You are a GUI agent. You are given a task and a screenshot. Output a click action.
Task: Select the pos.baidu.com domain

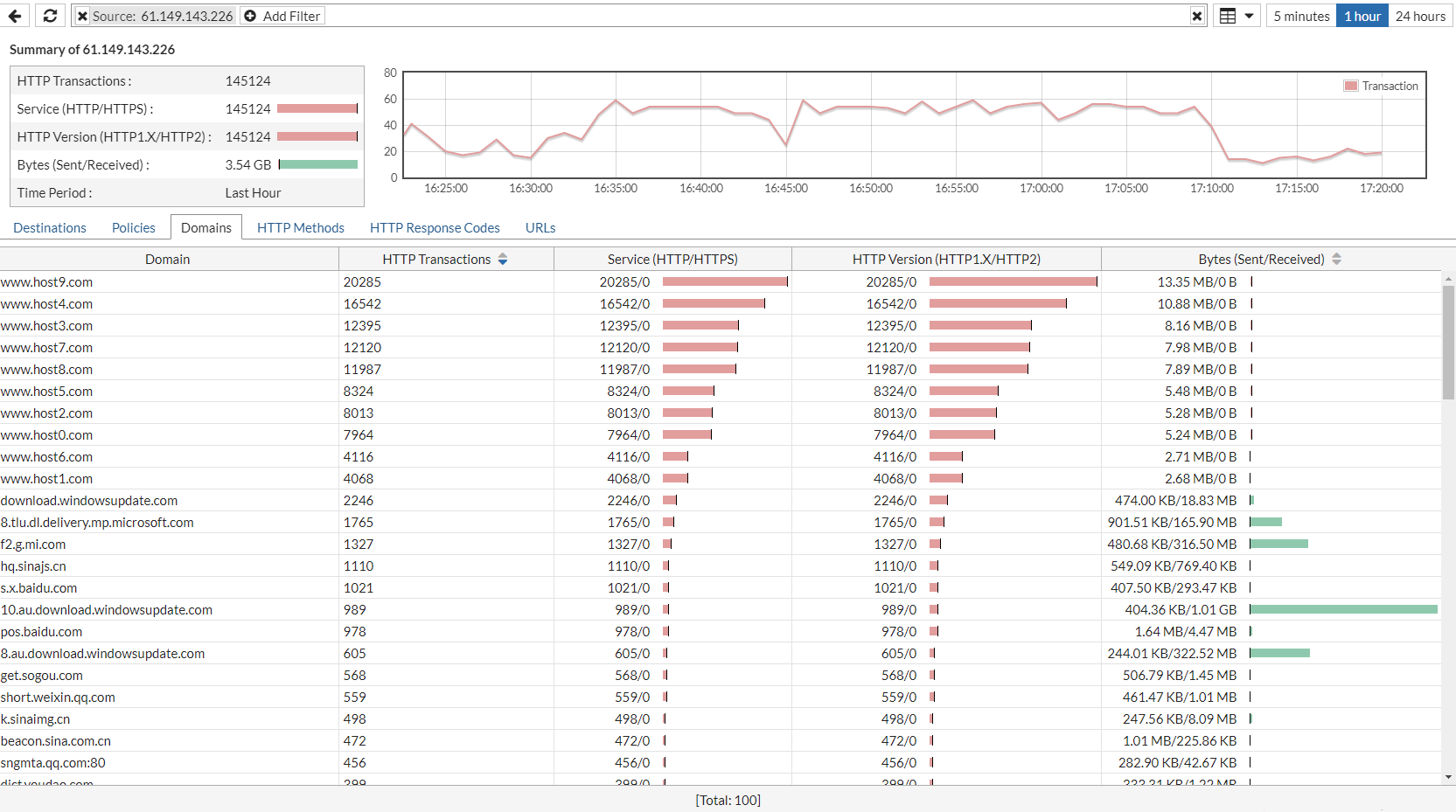pyautogui.click(x=41, y=632)
